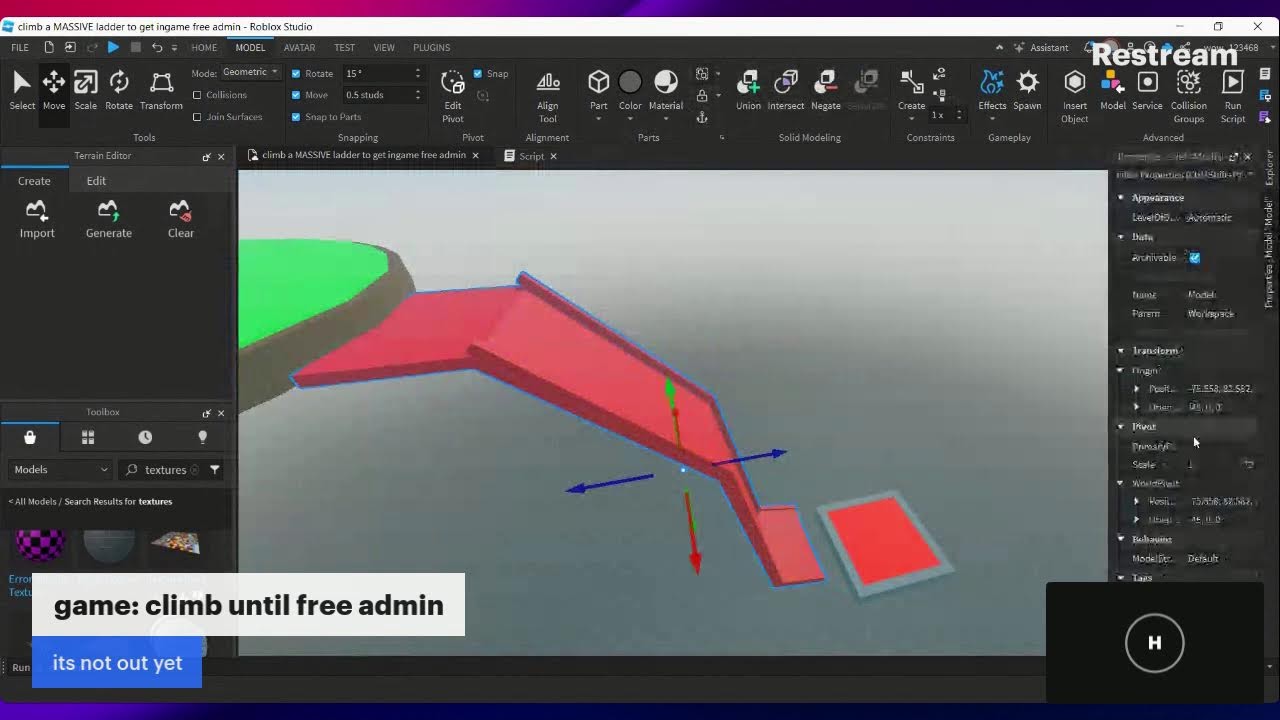
Task: Open Toolbox creations lightbulb tab
Action: click(203, 437)
